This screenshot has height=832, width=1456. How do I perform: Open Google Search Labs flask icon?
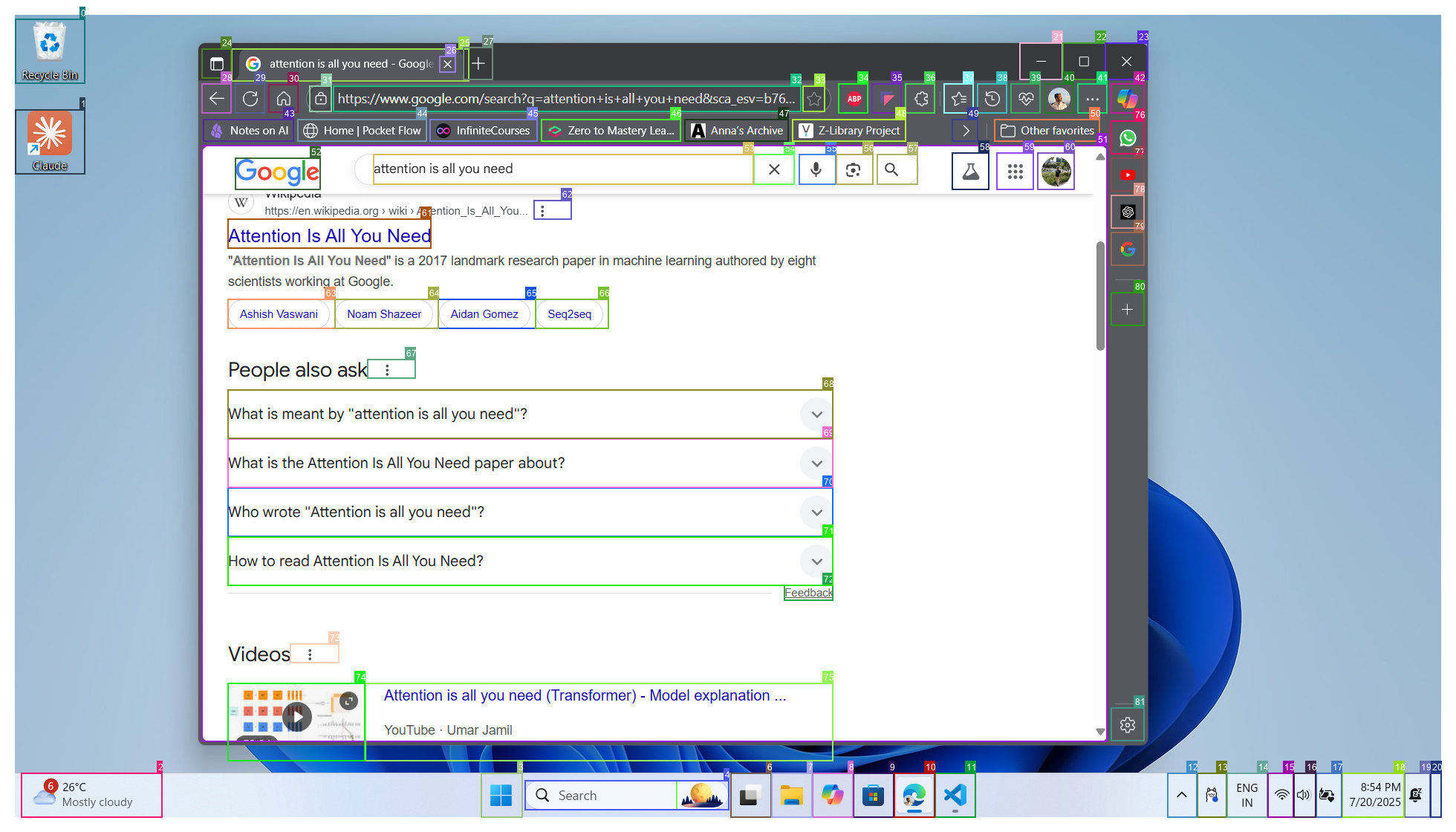coord(970,172)
